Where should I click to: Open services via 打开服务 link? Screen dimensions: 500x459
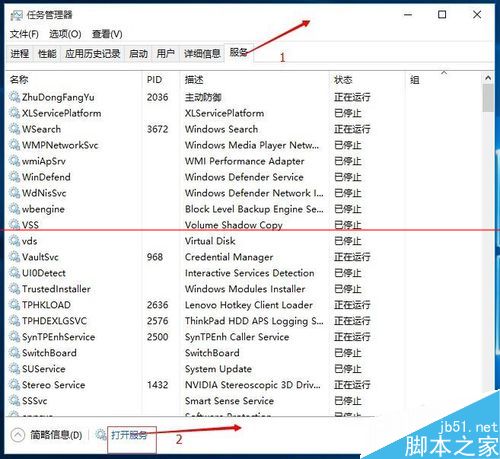coord(129,435)
